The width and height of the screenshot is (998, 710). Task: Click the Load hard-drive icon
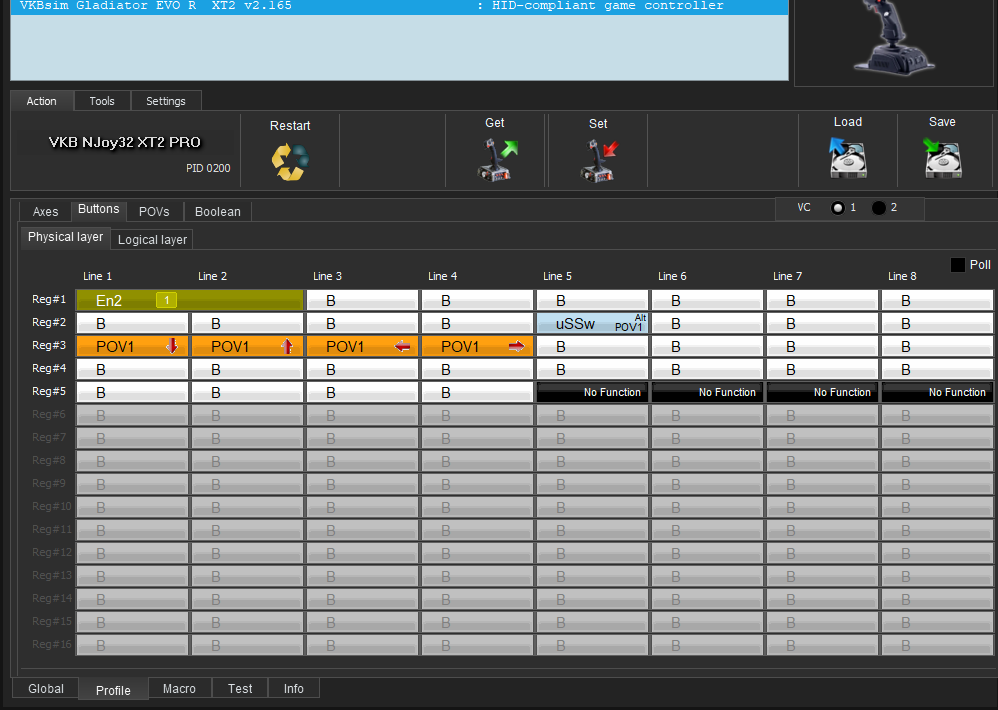(x=848, y=158)
